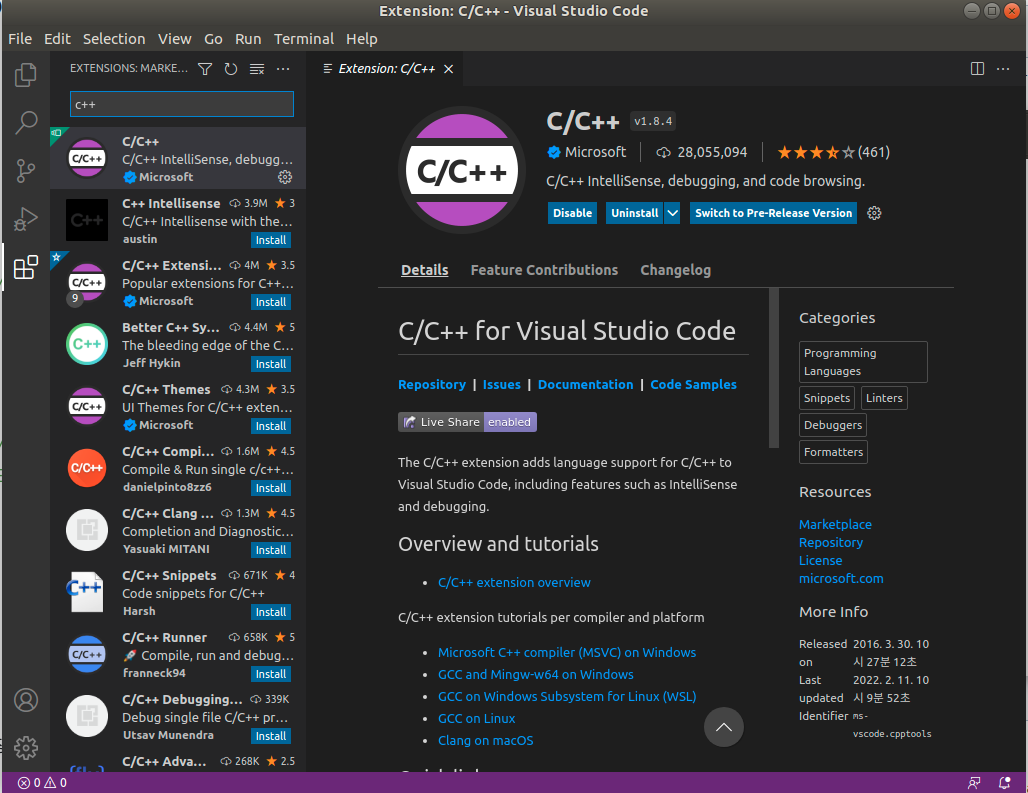Open the Repository link under title
Image resolution: width=1028 pixels, height=793 pixels.
(x=432, y=385)
